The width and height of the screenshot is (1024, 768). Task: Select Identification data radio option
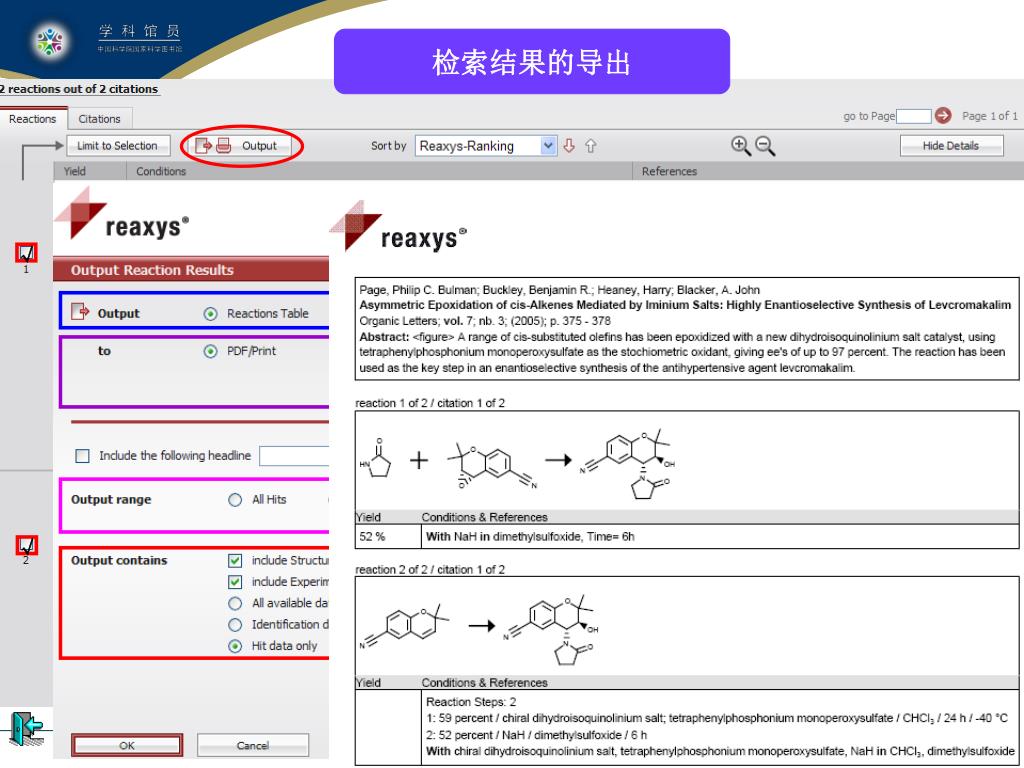[x=235, y=625]
